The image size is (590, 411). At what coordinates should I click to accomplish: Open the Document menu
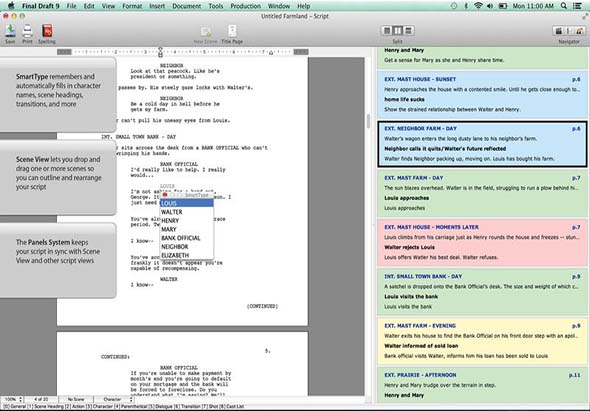pos(186,6)
